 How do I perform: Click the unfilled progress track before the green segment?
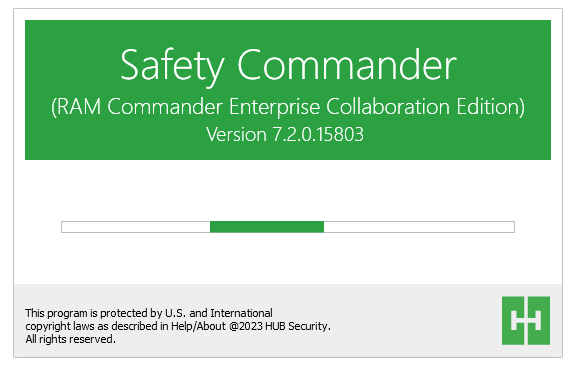pos(136,227)
